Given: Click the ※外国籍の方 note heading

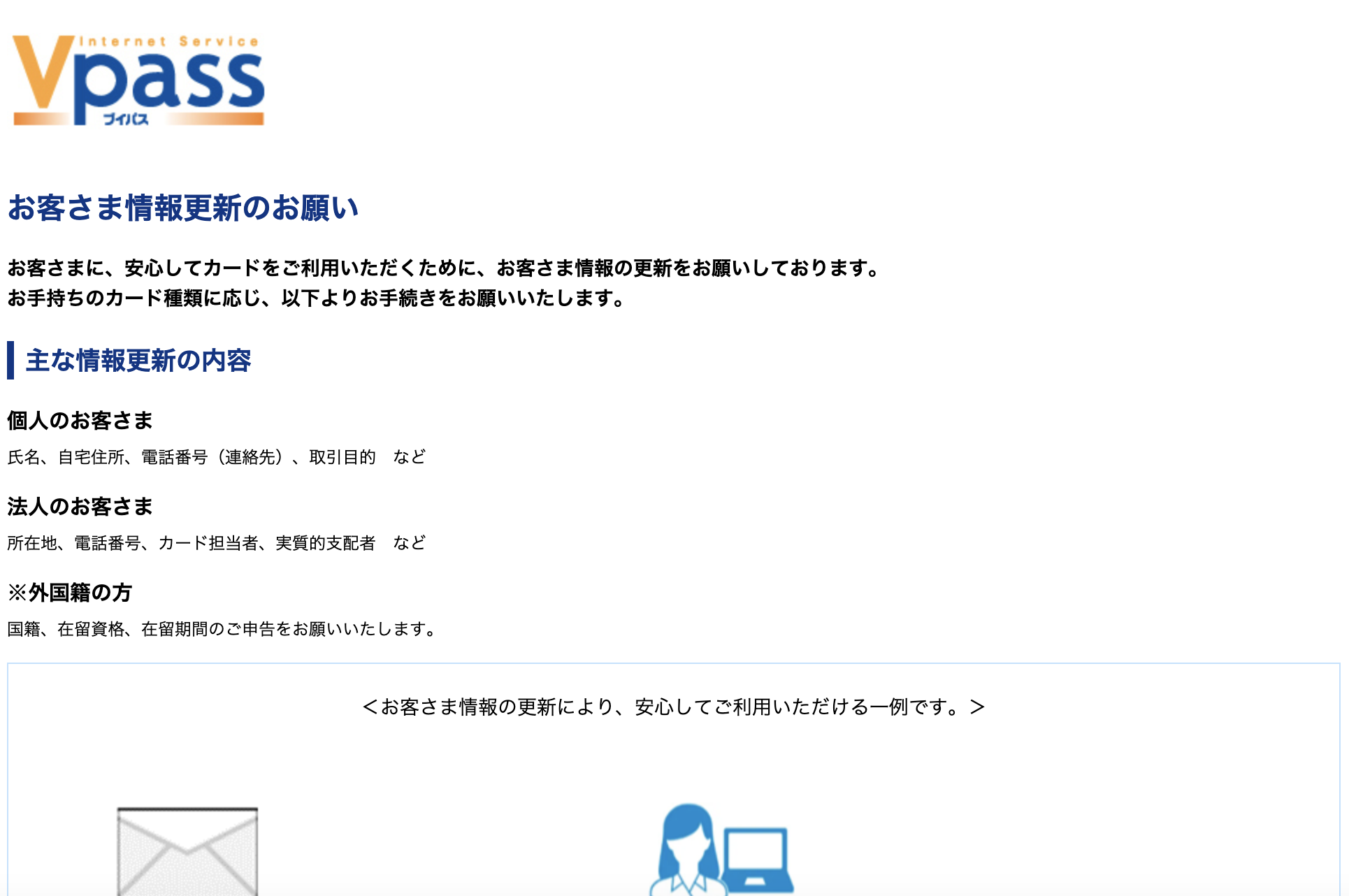Looking at the screenshot, I should click(69, 593).
